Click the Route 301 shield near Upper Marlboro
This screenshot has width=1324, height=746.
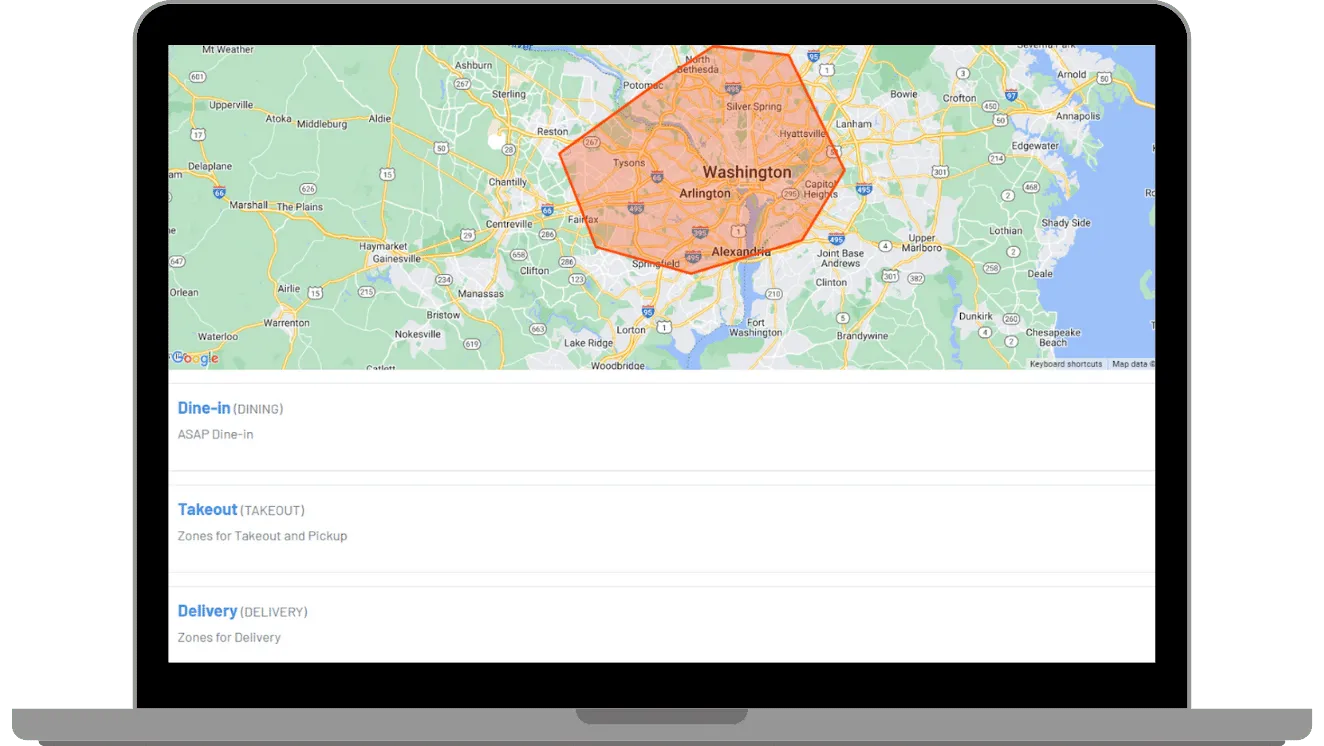click(x=891, y=276)
